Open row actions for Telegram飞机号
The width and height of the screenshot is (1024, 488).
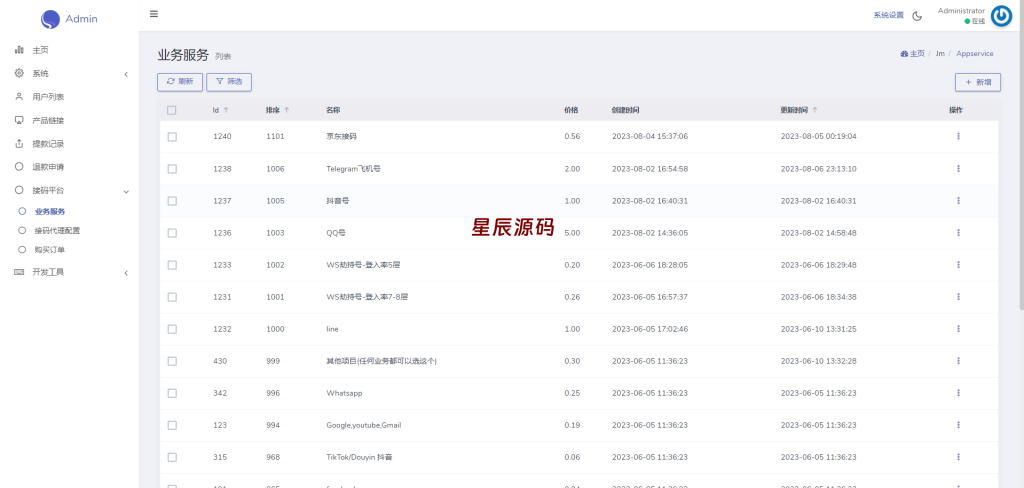(958, 168)
